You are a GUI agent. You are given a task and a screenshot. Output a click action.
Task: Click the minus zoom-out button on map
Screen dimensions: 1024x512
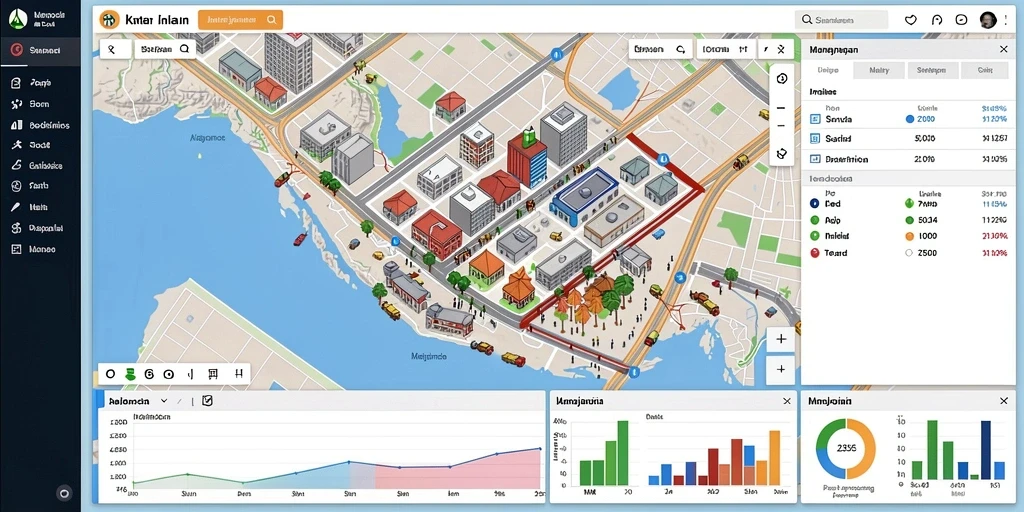782,108
